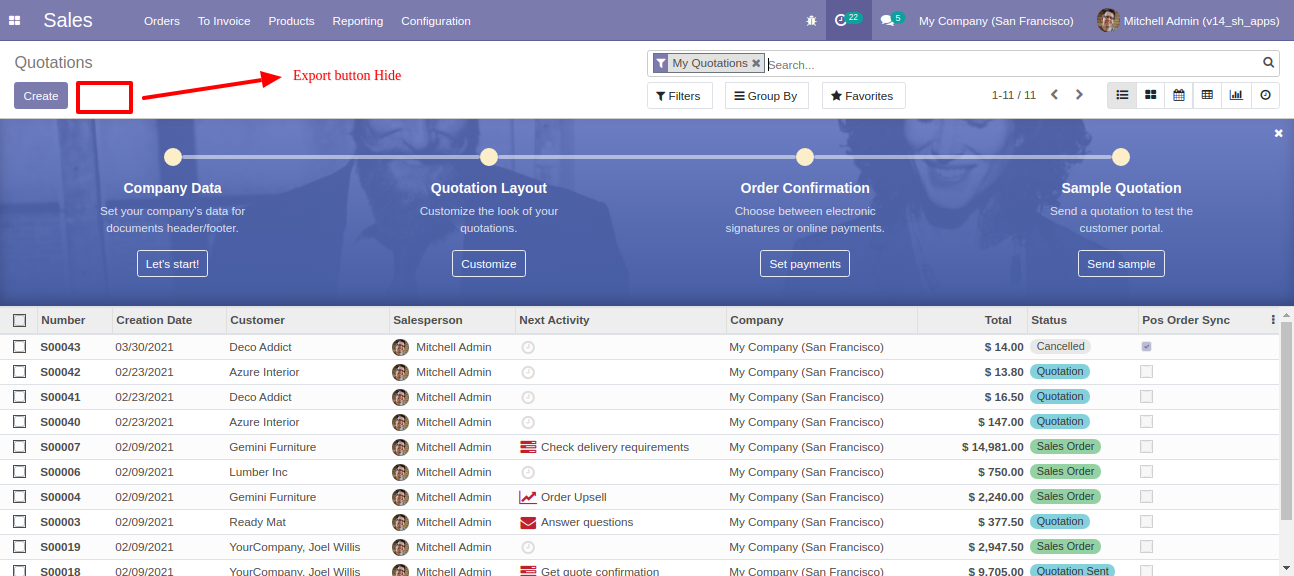Toggle select-all checkbox in table header
Viewport: 1294px width, 576px height.
pyautogui.click(x=19, y=320)
